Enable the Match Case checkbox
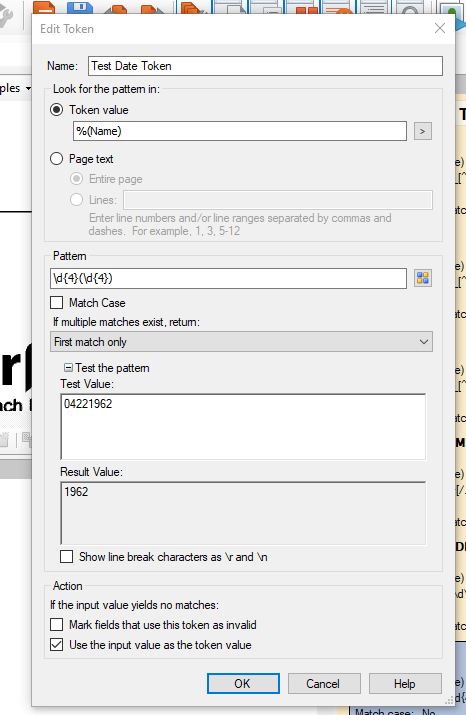 pos(57,303)
